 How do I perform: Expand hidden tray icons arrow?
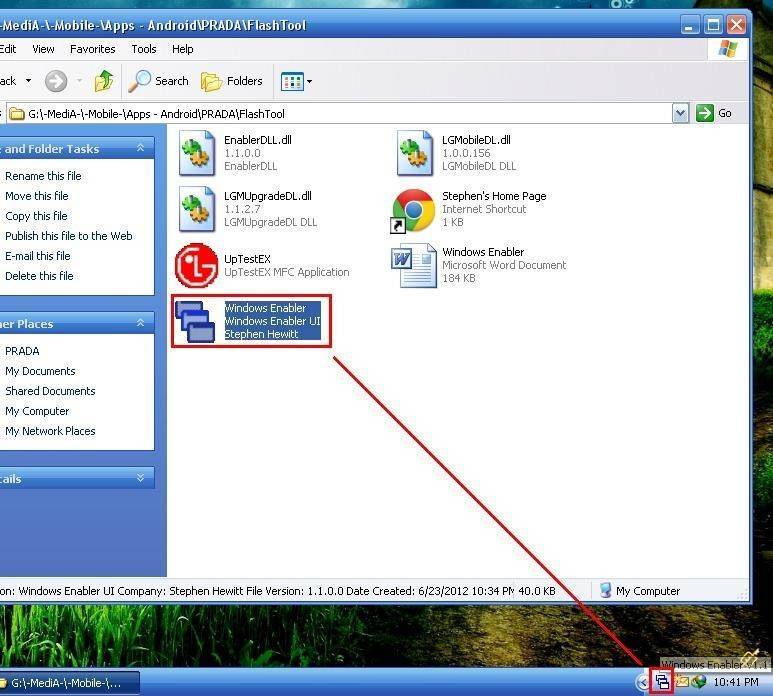point(642,682)
